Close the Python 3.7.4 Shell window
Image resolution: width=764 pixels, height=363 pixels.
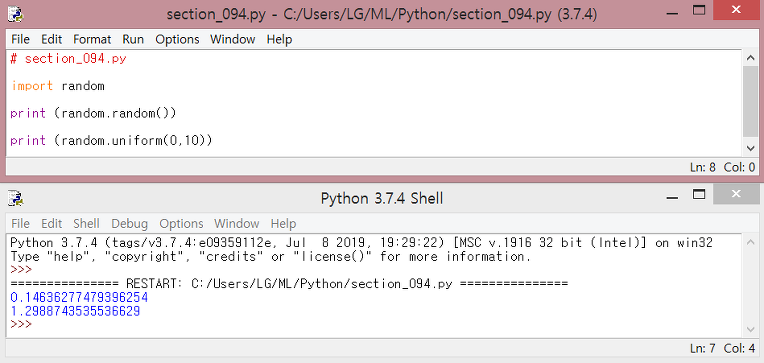pos(736,194)
